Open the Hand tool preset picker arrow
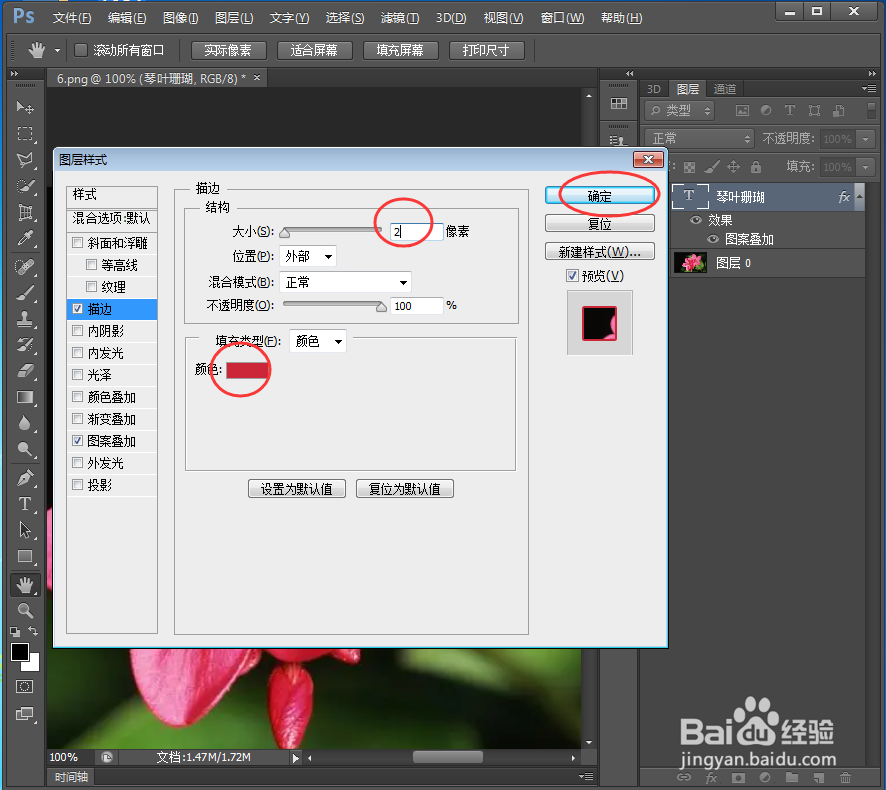886x790 pixels. (x=57, y=51)
